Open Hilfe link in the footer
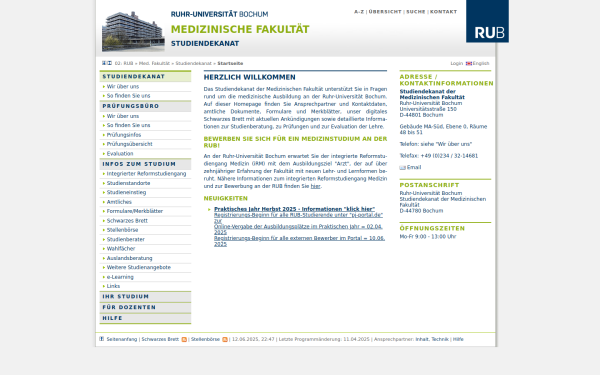 [x=458, y=339]
